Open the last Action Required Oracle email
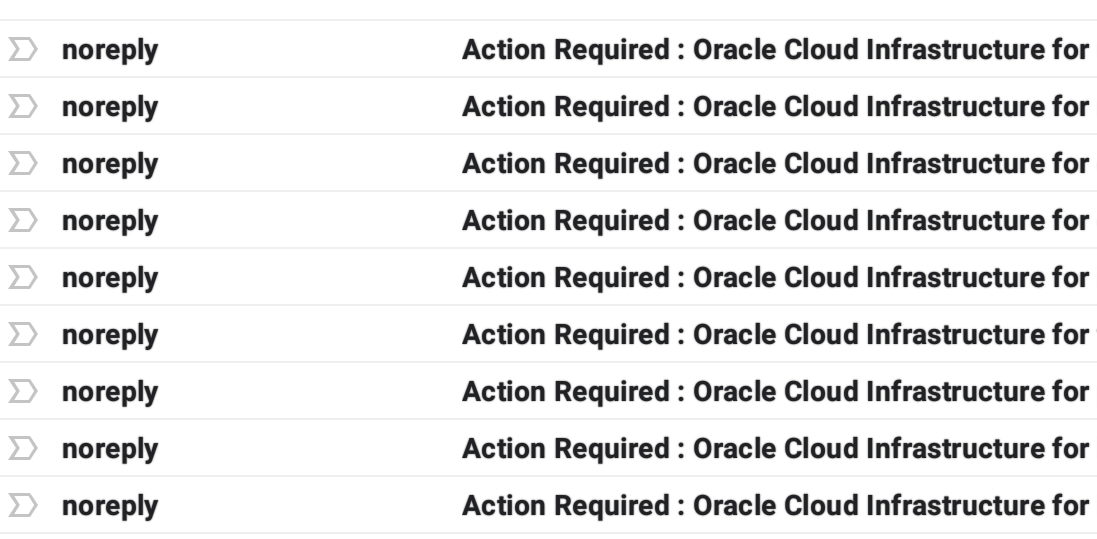1097x539 pixels. click(x=775, y=505)
